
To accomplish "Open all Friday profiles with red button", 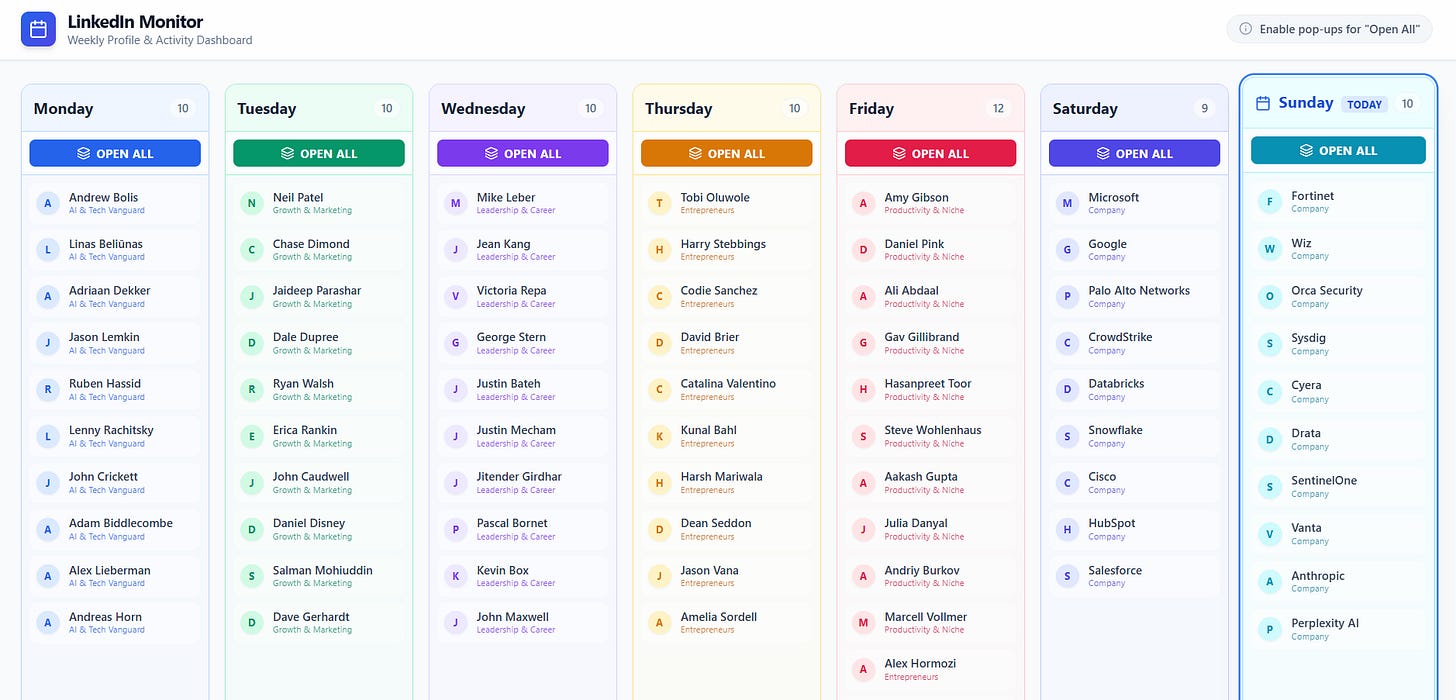I will click(x=931, y=153).
